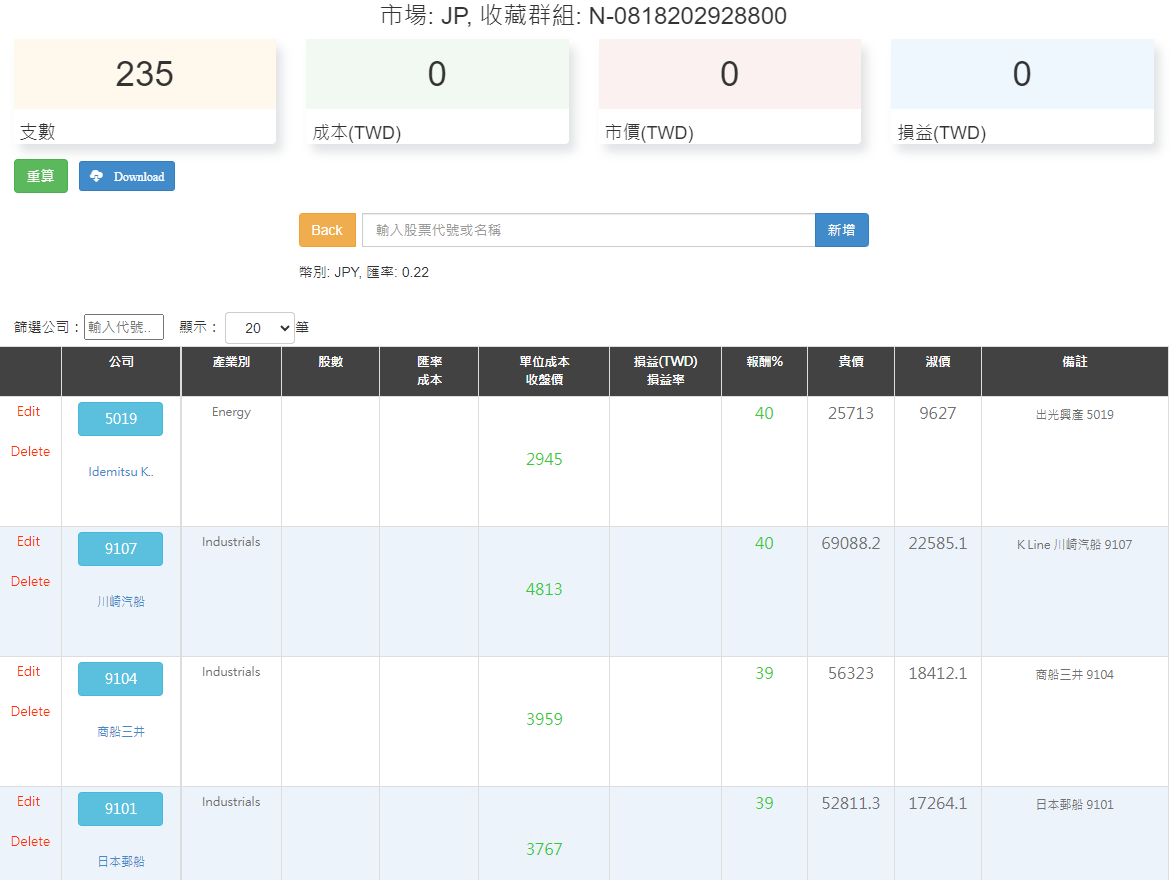Image resolution: width=1172 pixels, height=880 pixels.
Task: Click the company filter input box
Action: pyautogui.click(x=124, y=327)
